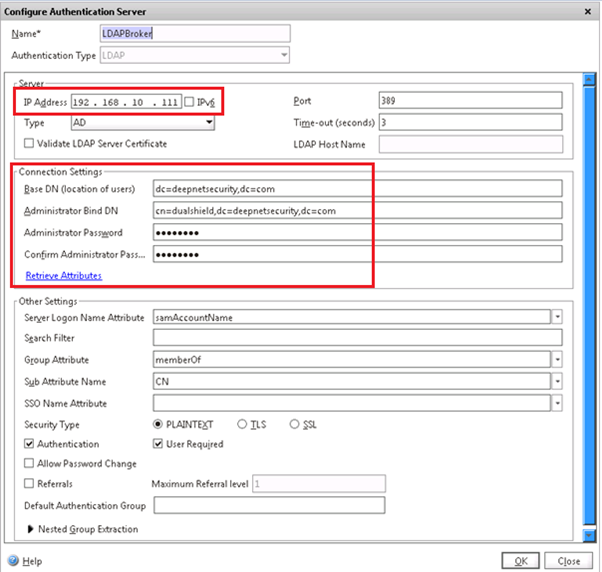Choose the PLAINTEXT security type
This screenshot has height=572, width=602.
tap(157, 424)
